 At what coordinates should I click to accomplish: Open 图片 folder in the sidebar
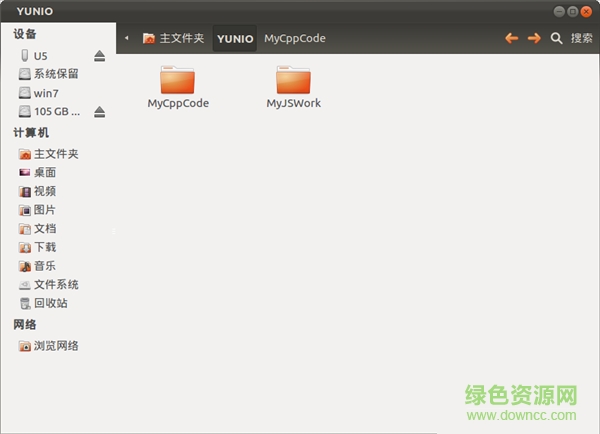45,210
